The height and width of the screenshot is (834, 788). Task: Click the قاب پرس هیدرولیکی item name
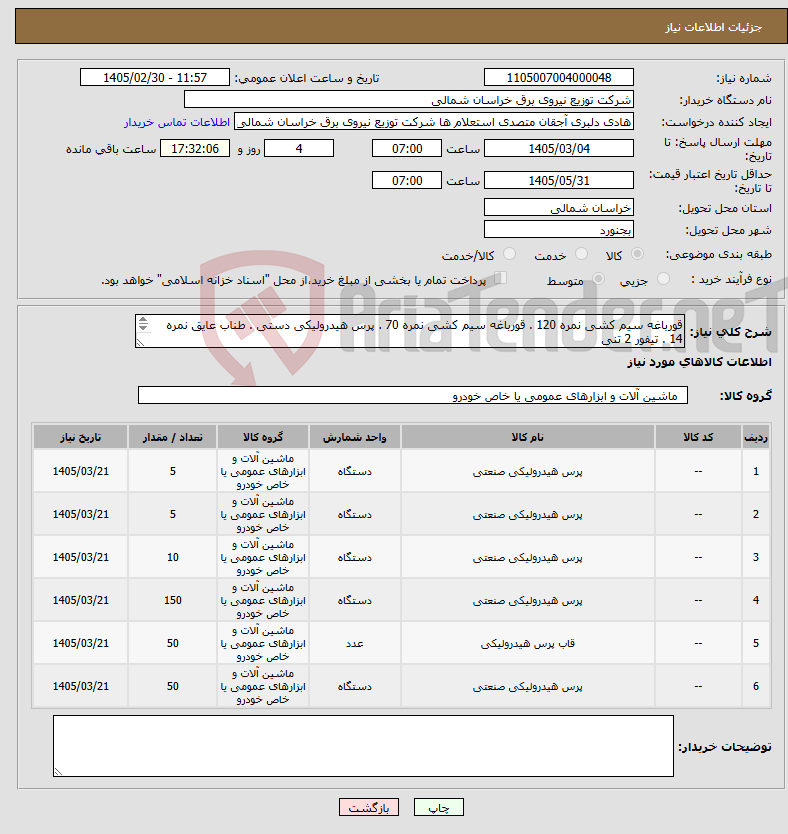tap(527, 644)
